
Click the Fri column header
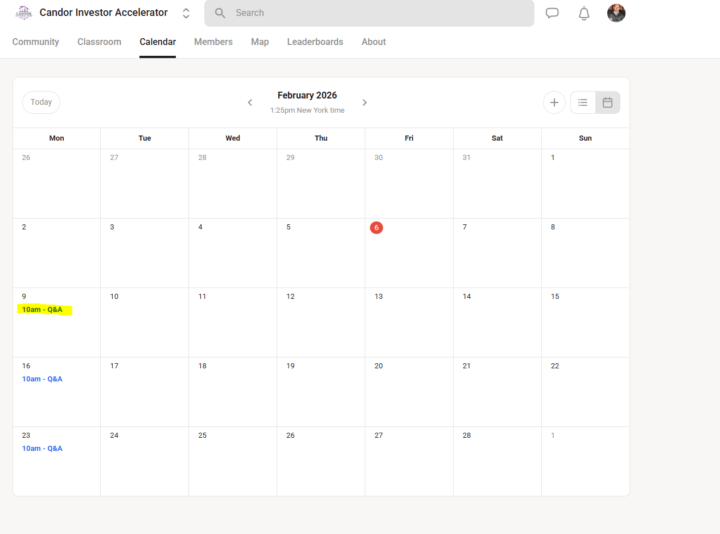pyautogui.click(x=409, y=138)
